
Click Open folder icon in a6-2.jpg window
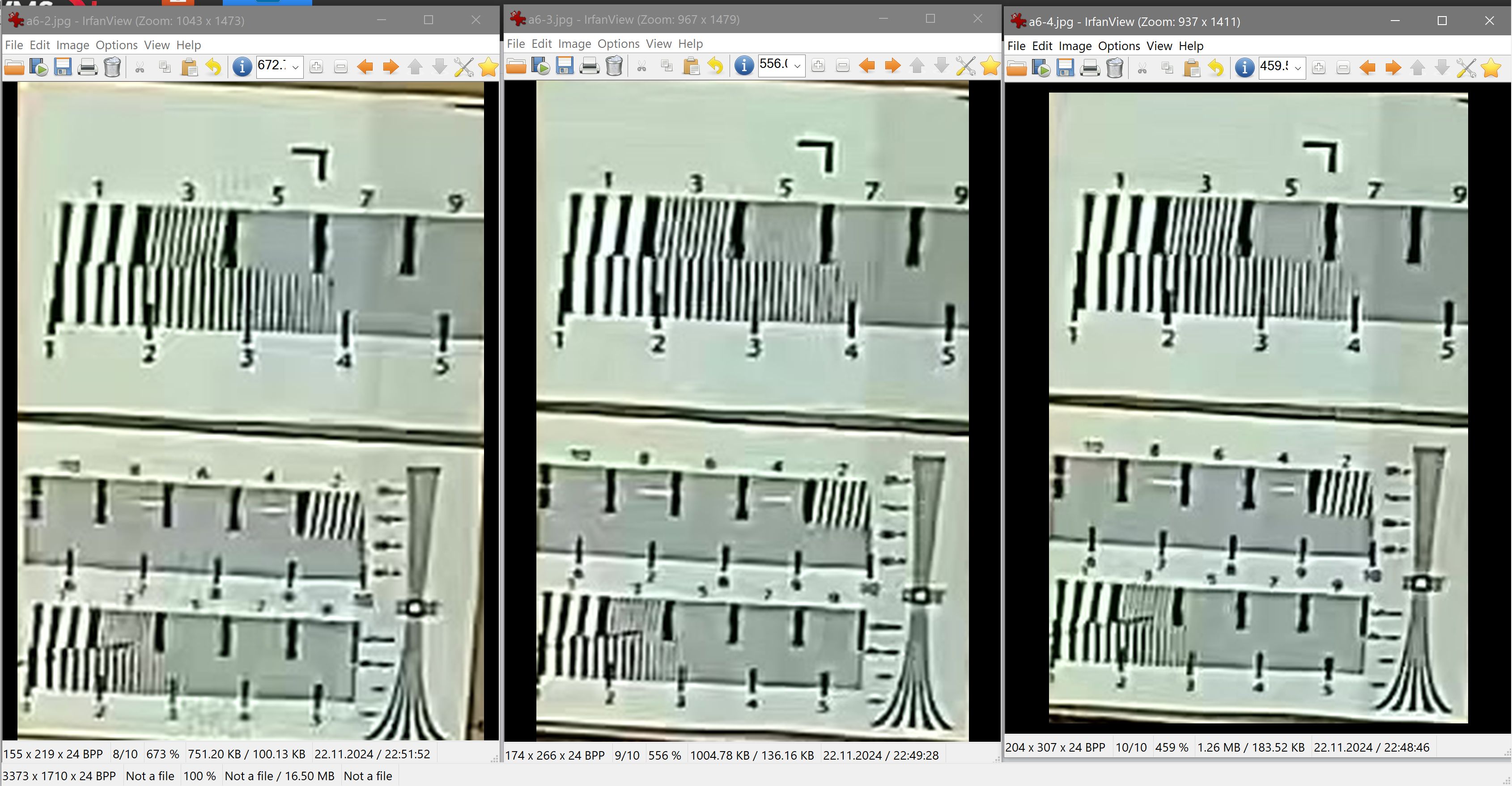[x=14, y=68]
